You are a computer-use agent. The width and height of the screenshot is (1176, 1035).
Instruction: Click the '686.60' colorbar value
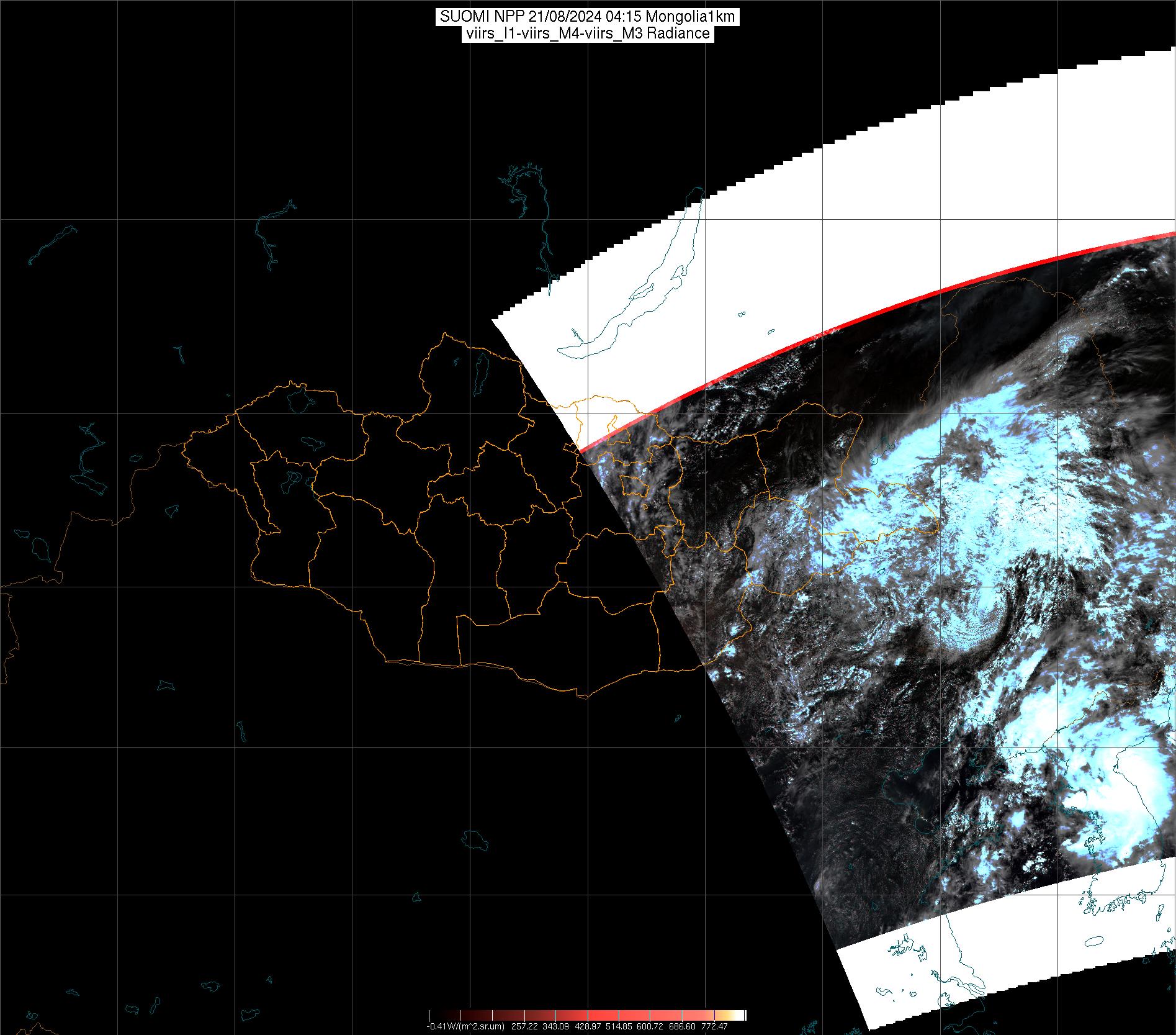tap(681, 1026)
